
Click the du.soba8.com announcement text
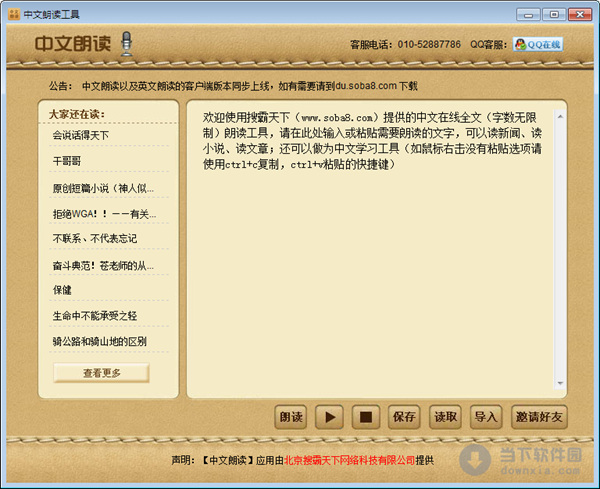click(366, 86)
